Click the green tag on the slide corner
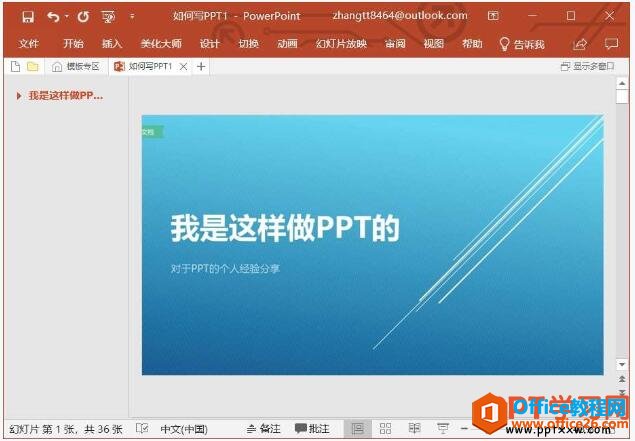The image size is (635, 441). (152, 132)
